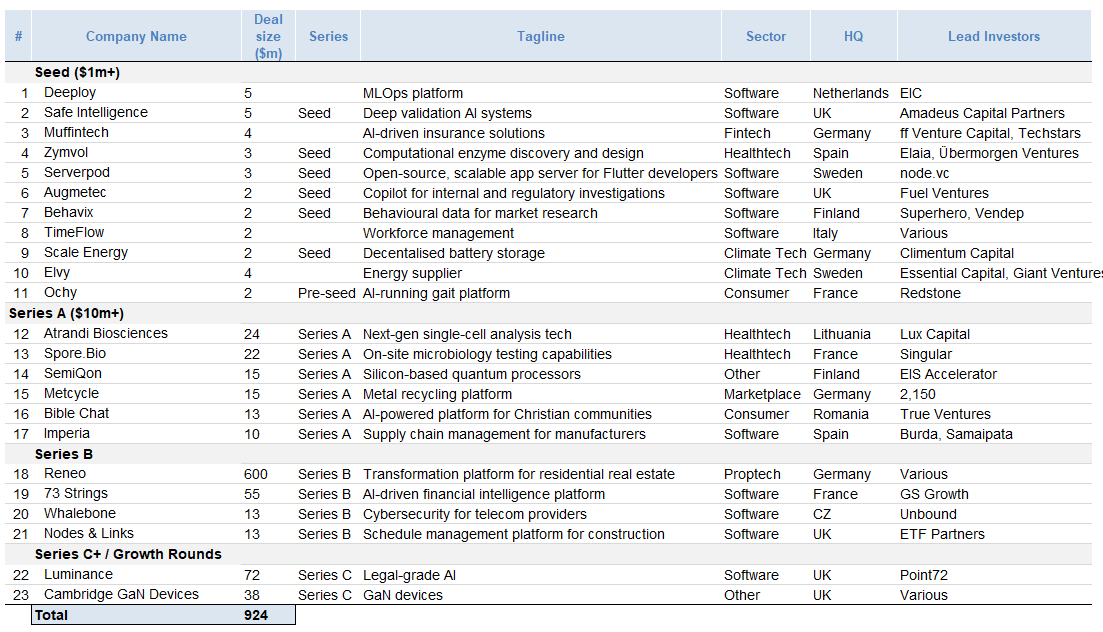Click Luminance's deal size '72'

coord(252,575)
